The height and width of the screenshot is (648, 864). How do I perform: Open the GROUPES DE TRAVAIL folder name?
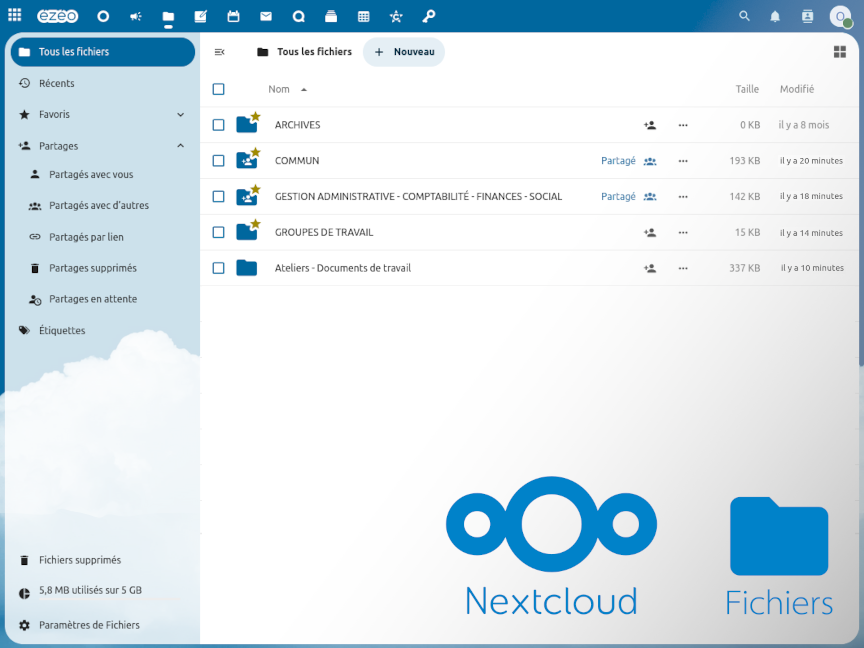(324, 233)
